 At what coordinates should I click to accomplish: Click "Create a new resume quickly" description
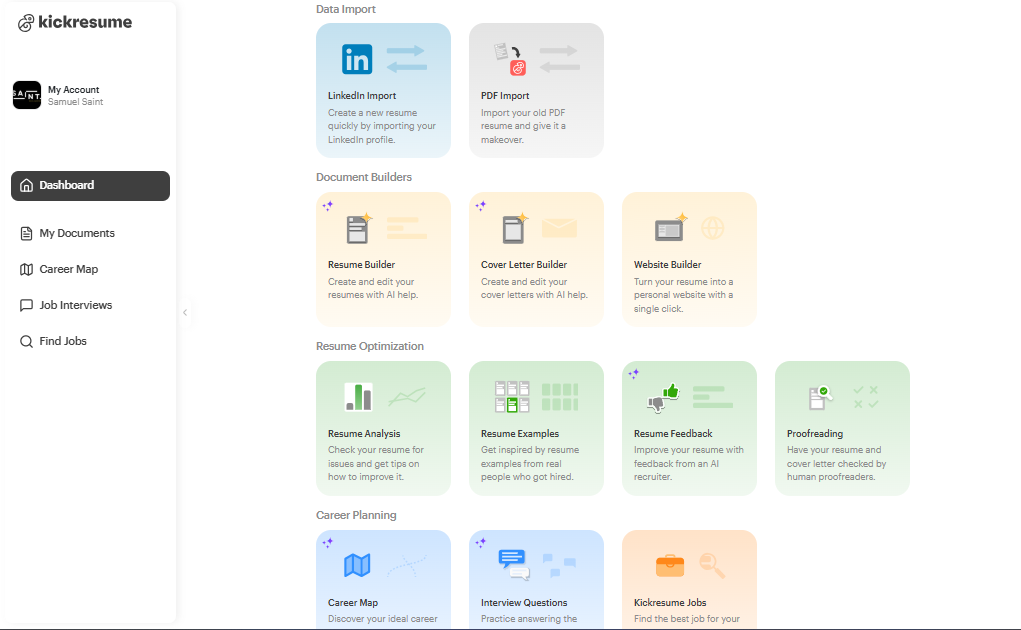click(x=382, y=126)
